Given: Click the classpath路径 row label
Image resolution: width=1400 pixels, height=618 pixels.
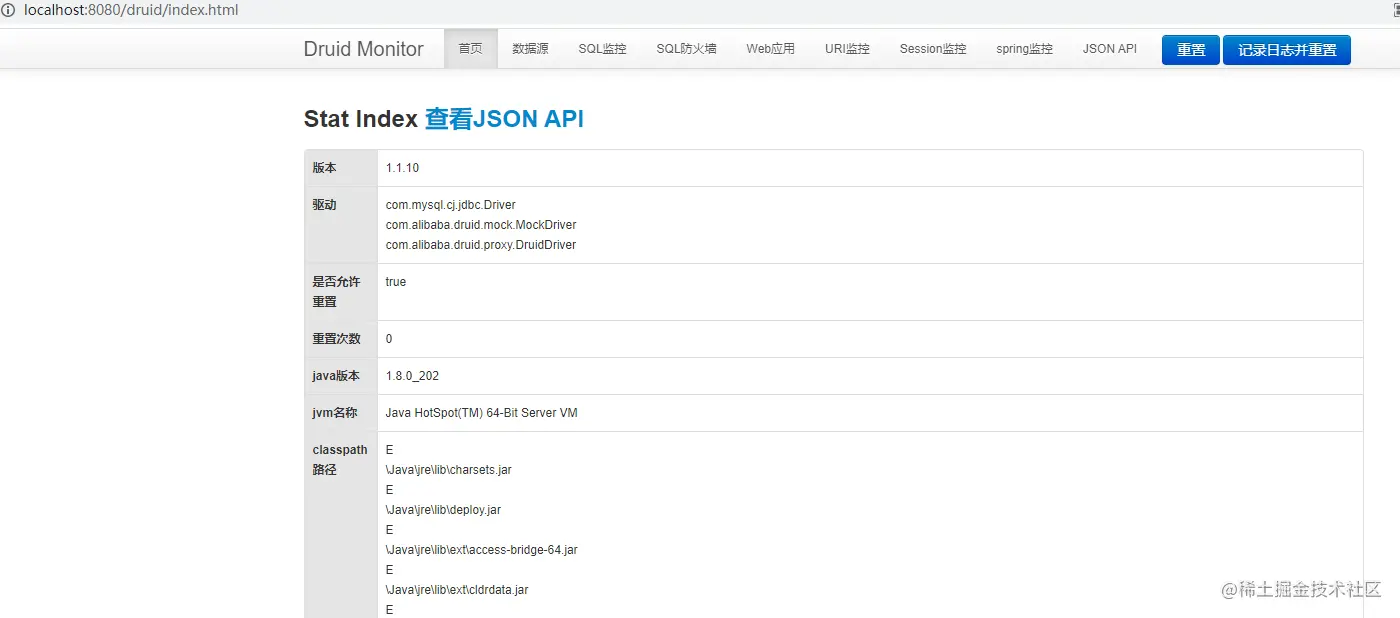Looking at the screenshot, I should click(x=340, y=460).
